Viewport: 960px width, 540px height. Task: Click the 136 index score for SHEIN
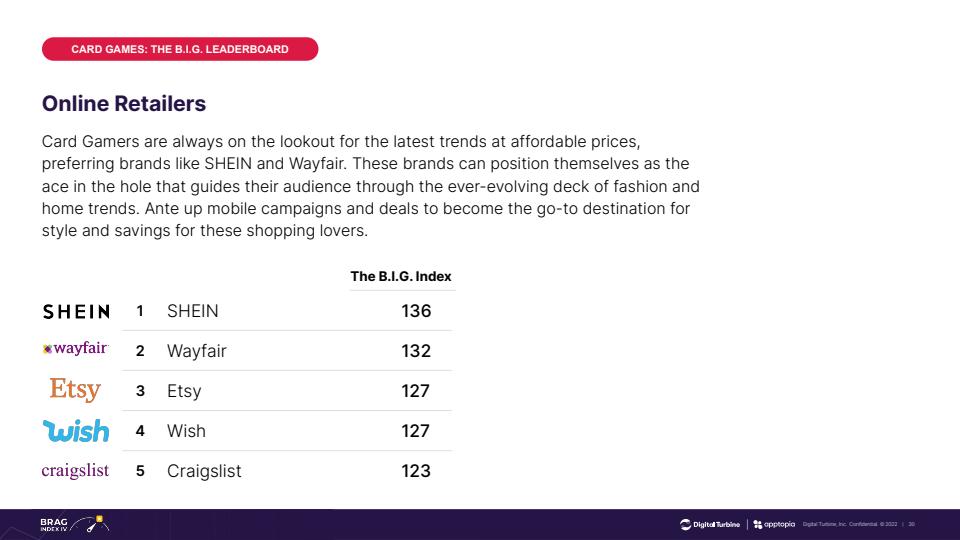(x=416, y=311)
